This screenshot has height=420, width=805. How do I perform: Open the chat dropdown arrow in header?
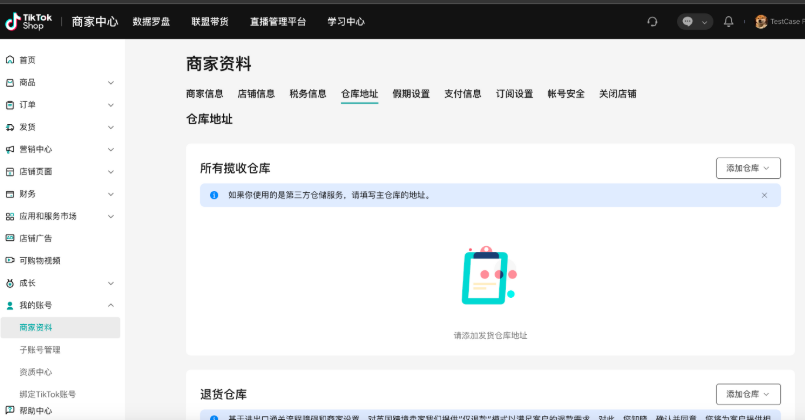(x=704, y=22)
